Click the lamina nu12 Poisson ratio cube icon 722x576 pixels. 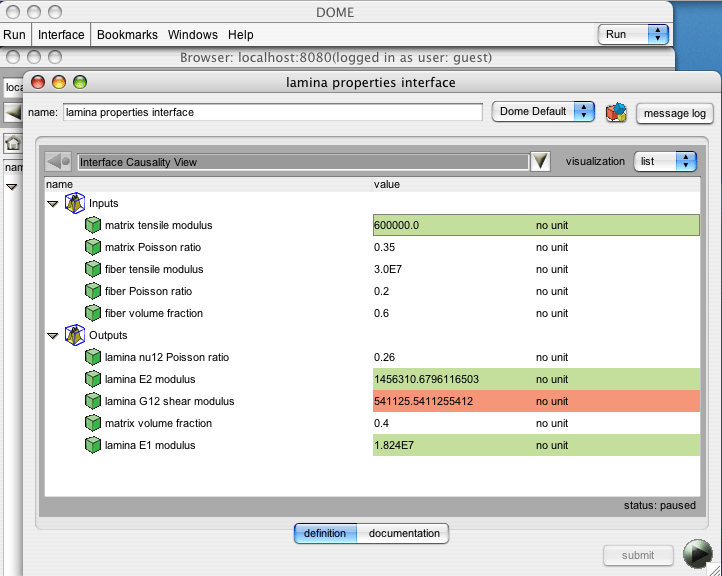click(x=93, y=357)
